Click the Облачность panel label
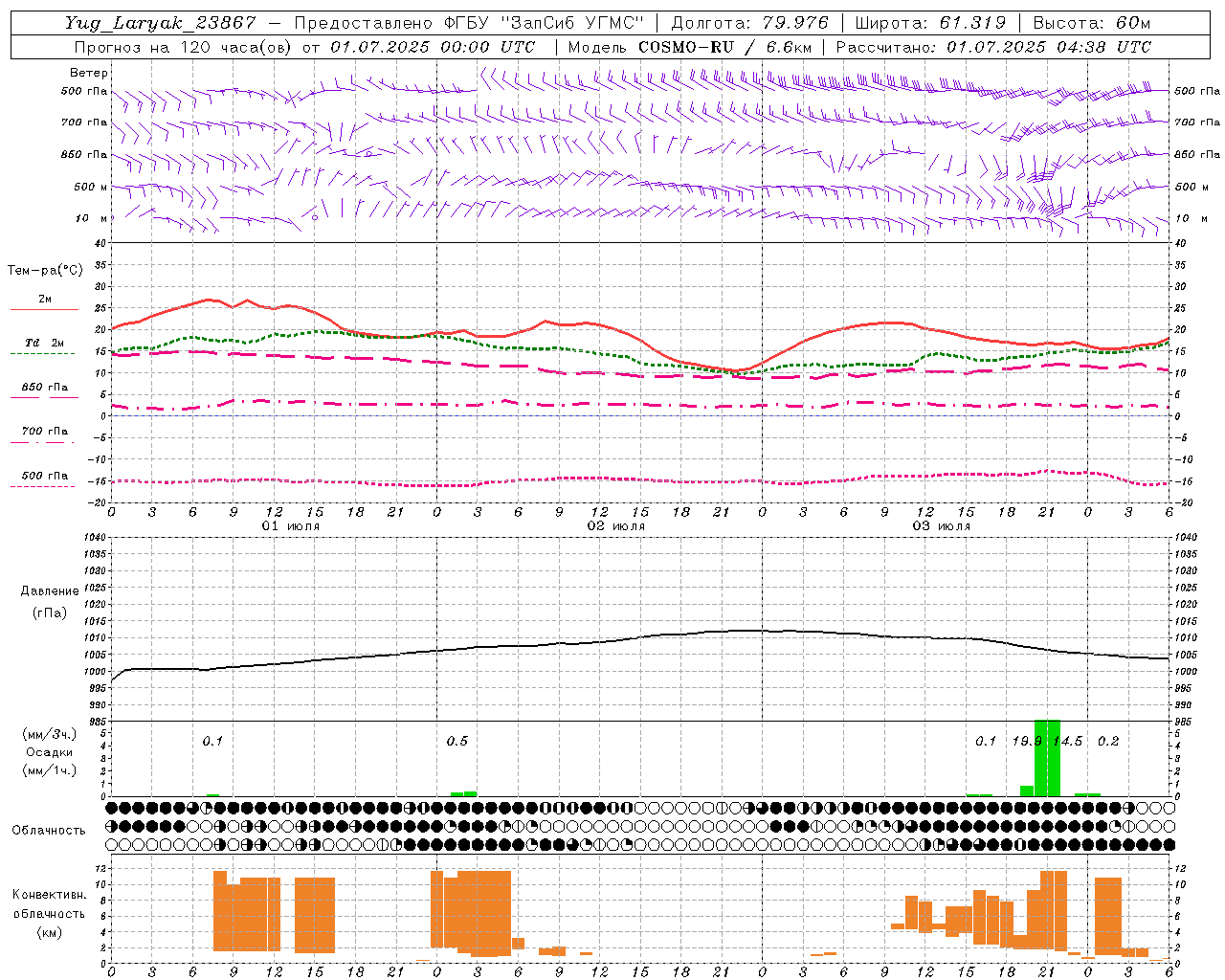 (49, 831)
